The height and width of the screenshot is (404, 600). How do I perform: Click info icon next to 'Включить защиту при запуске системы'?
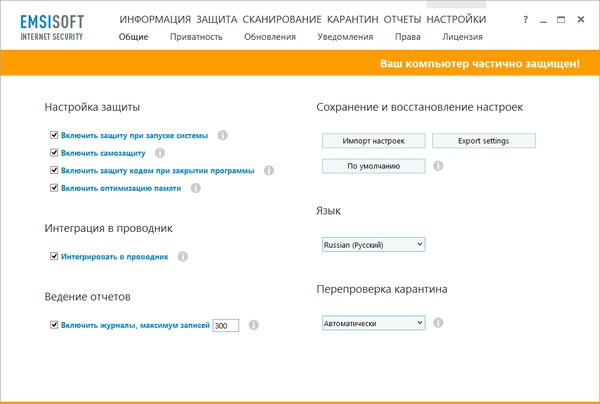click(223, 134)
